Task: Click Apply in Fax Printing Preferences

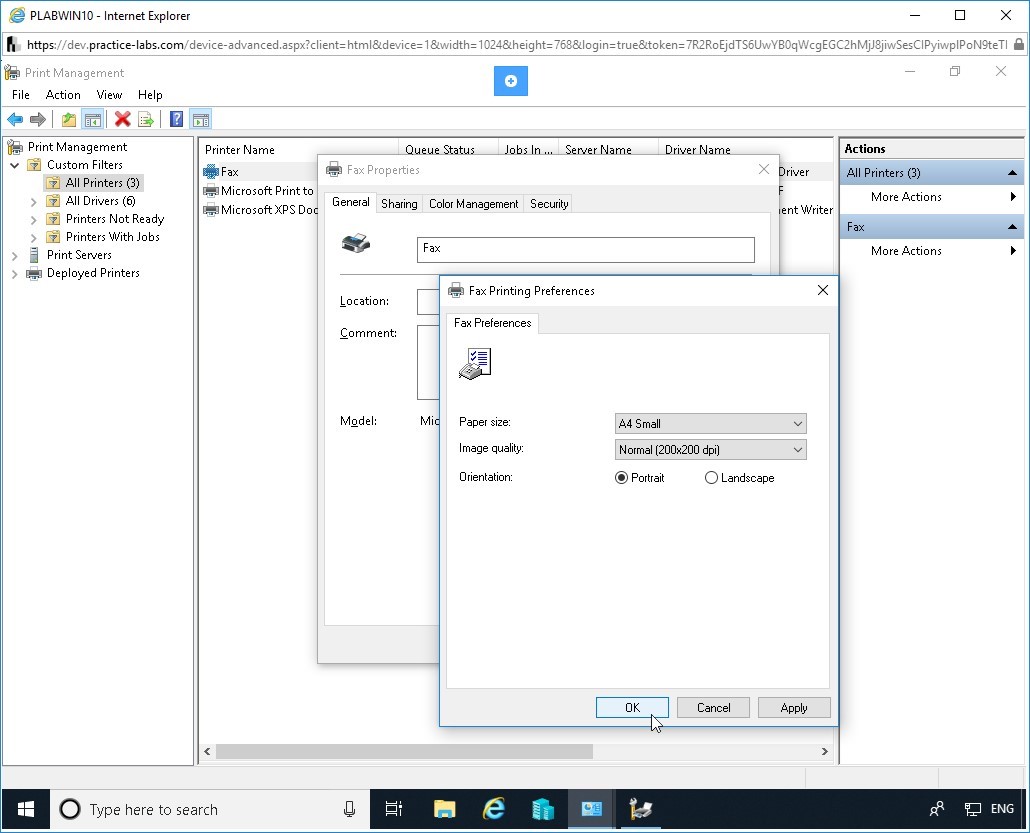Action: [794, 708]
